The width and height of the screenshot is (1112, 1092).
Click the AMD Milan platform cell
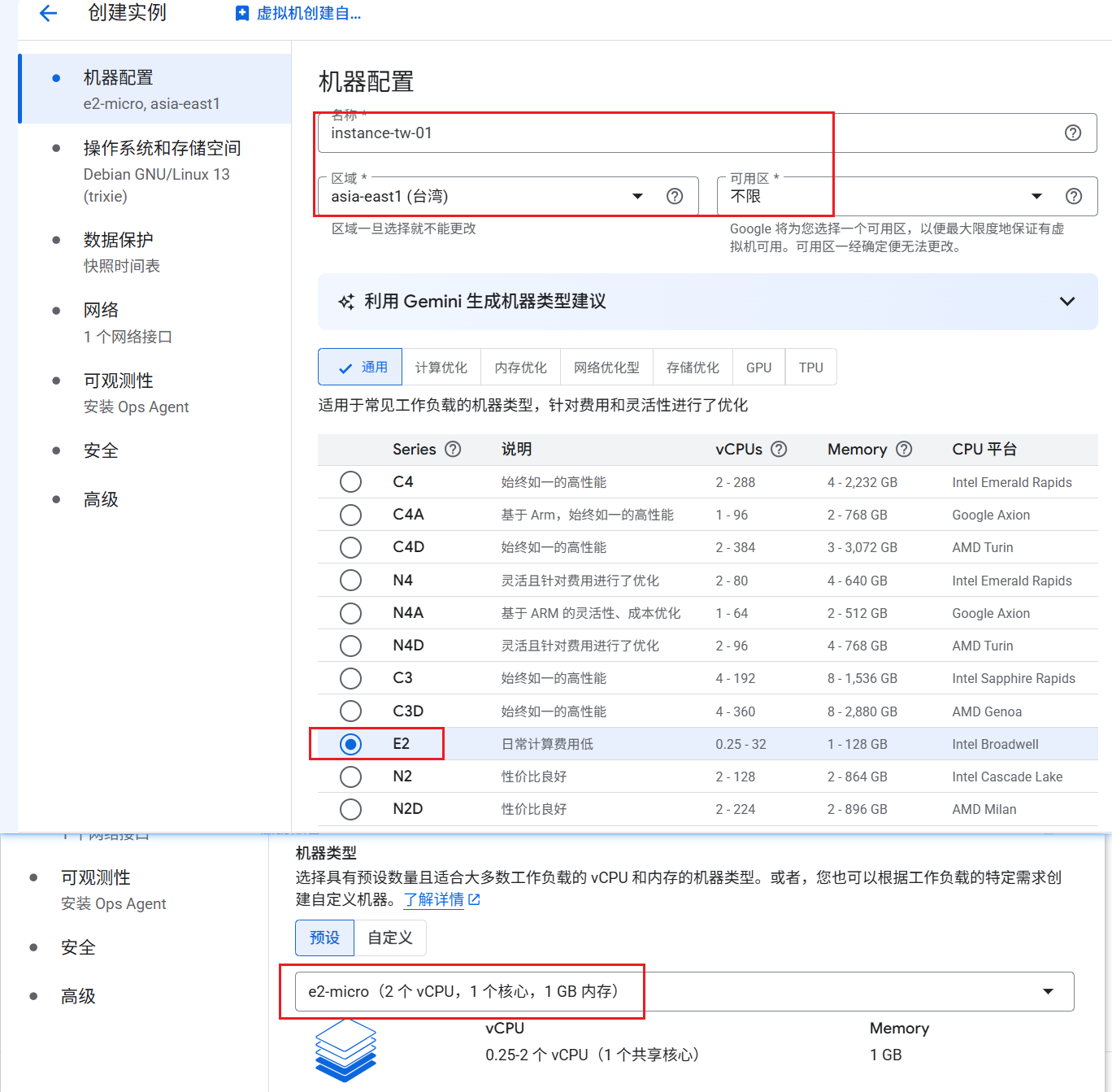point(984,809)
